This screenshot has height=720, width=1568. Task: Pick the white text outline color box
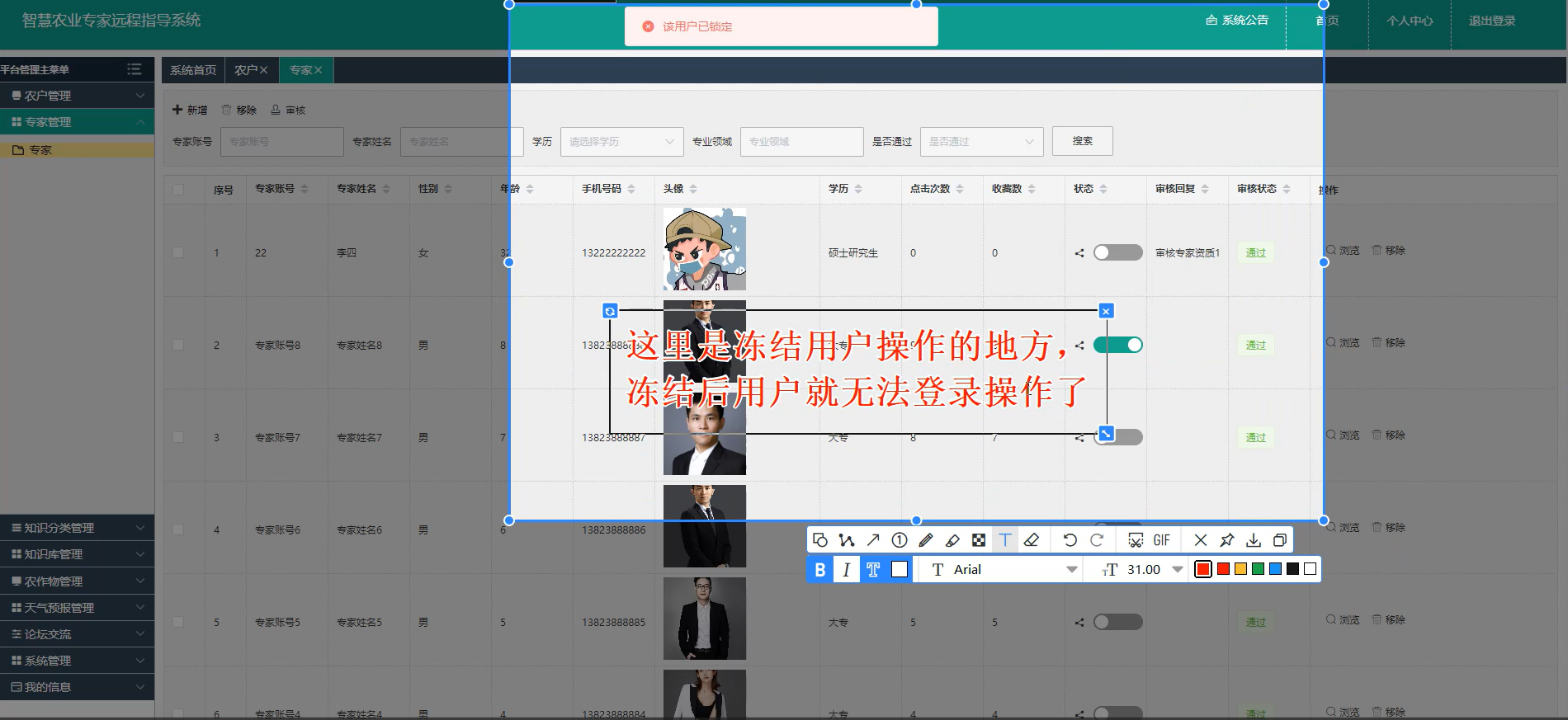[900, 569]
